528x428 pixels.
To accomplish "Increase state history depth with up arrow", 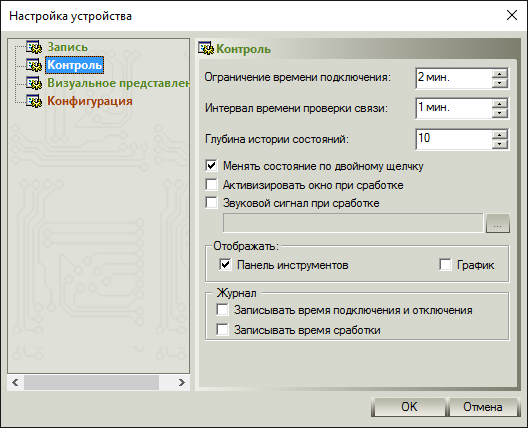I will click(500, 135).
